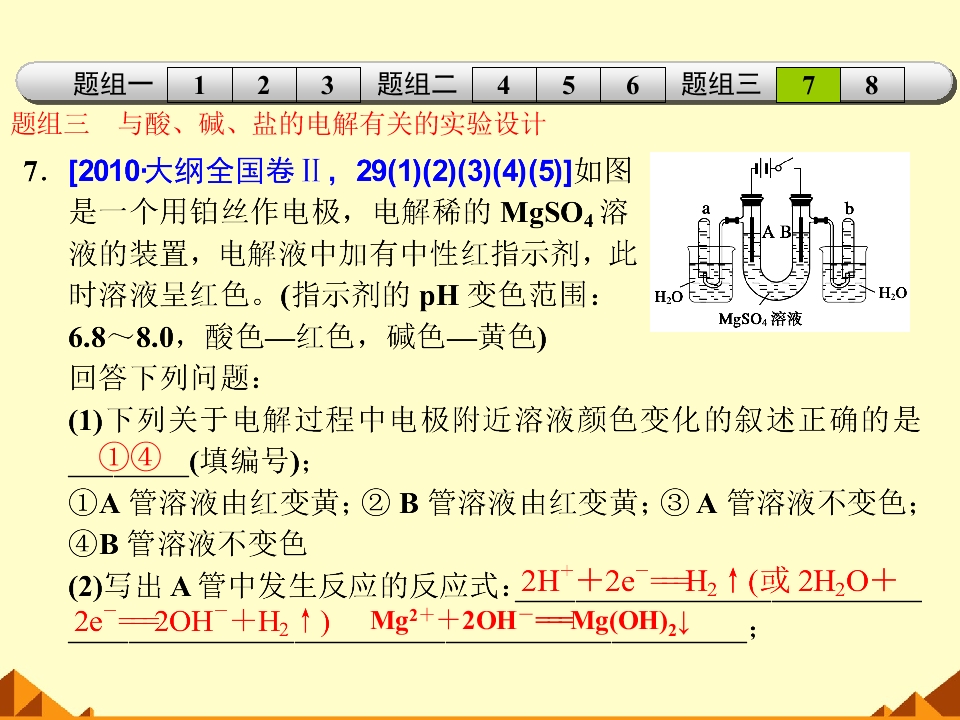The image size is (960, 720).
Task: Select the 题组一 group label
Action: pos(113,84)
